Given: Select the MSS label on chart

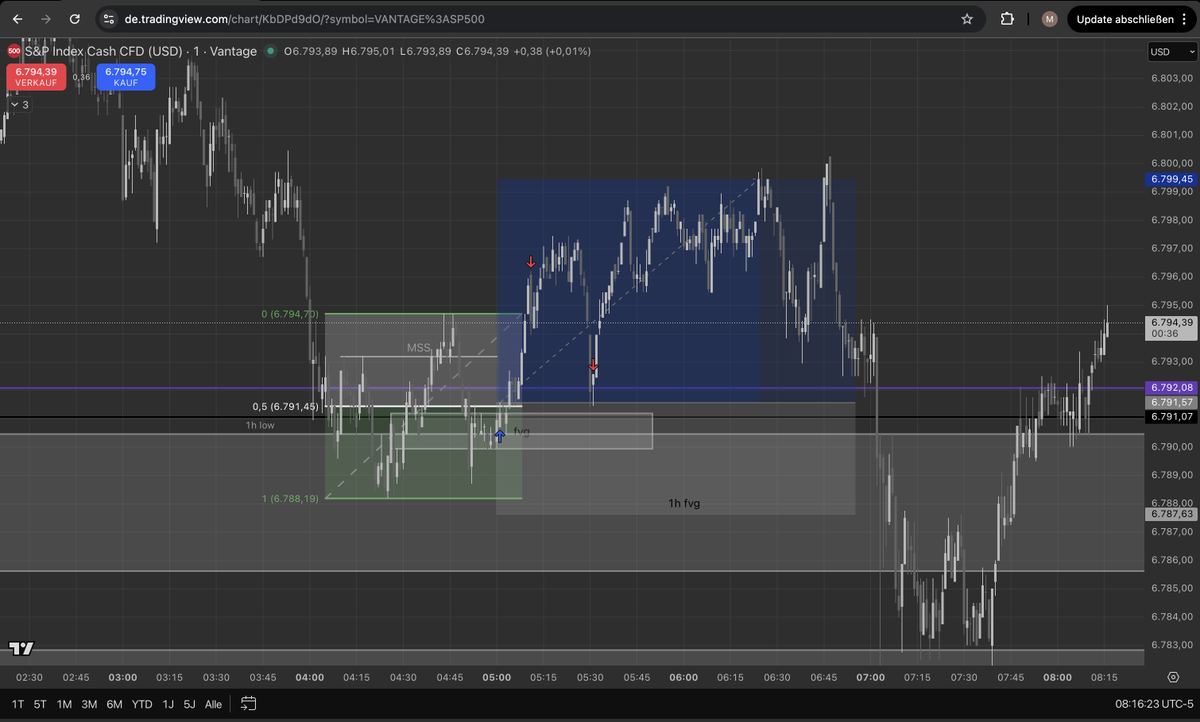Looking at the screenshot, I should coord(418,348).
